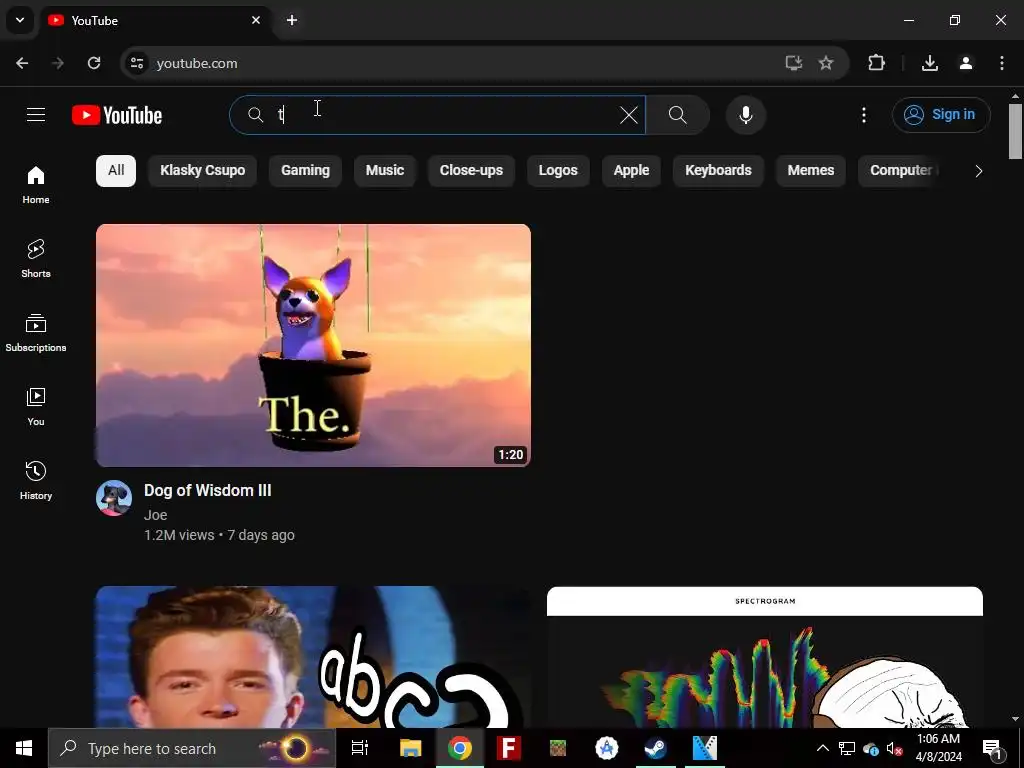1024x768 pixels.
Task: Click the page vertical scrollbar thumb
Action: (1015, 131)
